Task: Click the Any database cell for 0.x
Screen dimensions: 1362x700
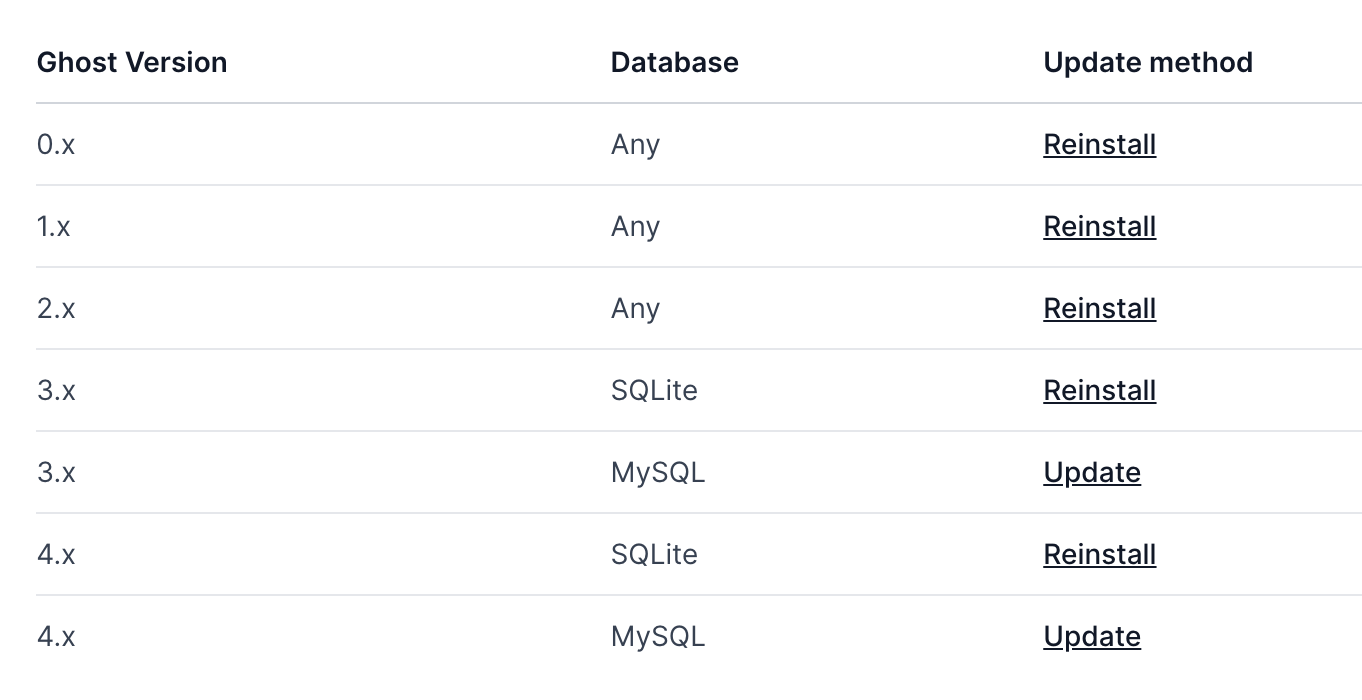Action: 635,145
